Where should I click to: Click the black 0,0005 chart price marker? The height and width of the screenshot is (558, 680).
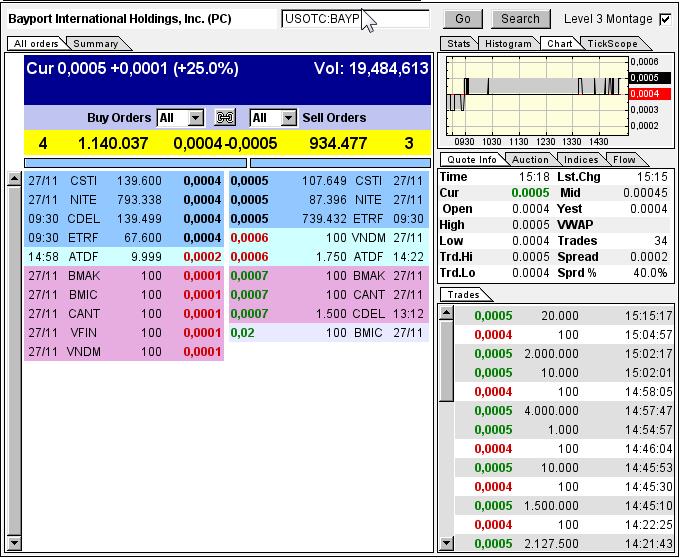[649, 78]
